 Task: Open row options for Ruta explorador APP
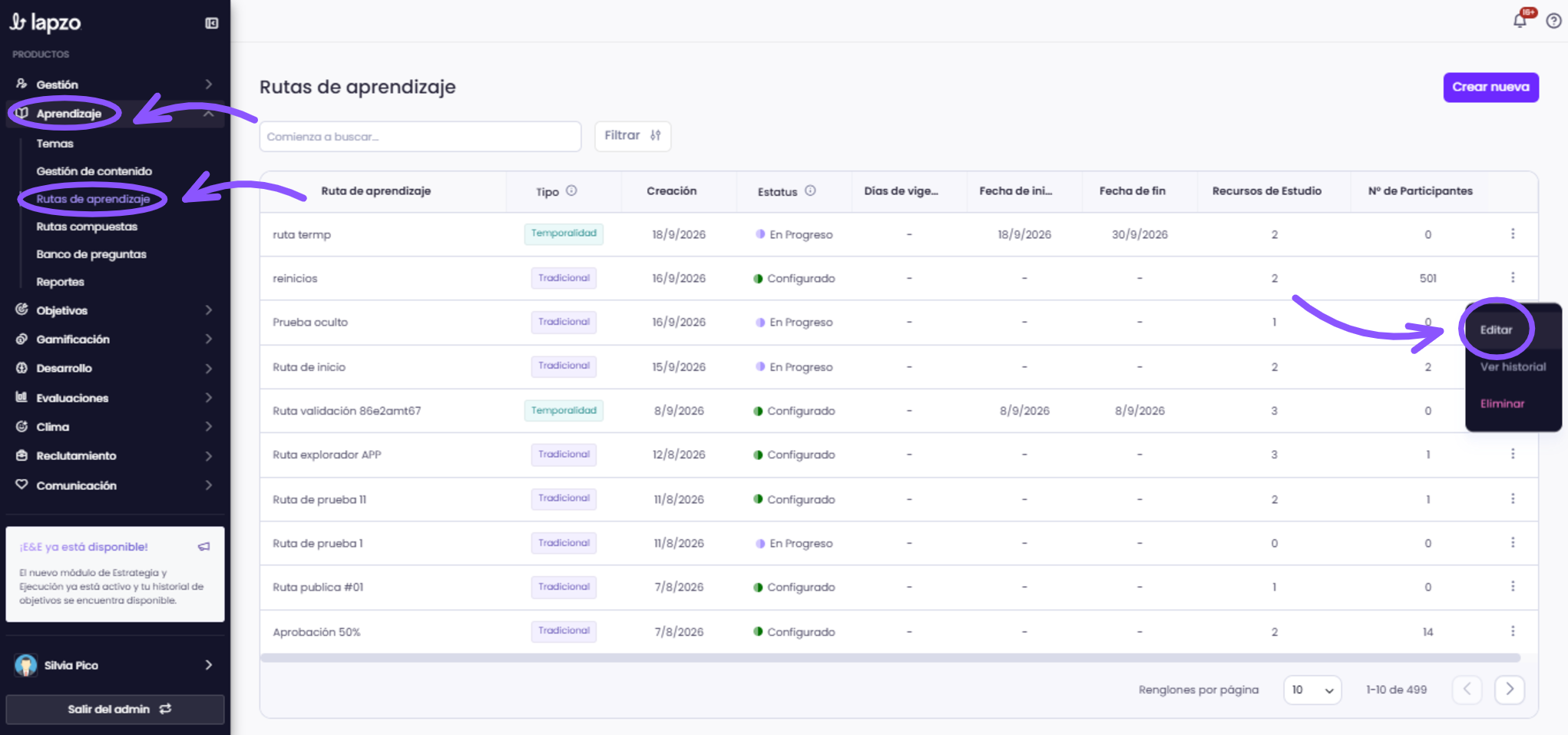tap(1513, 454)
